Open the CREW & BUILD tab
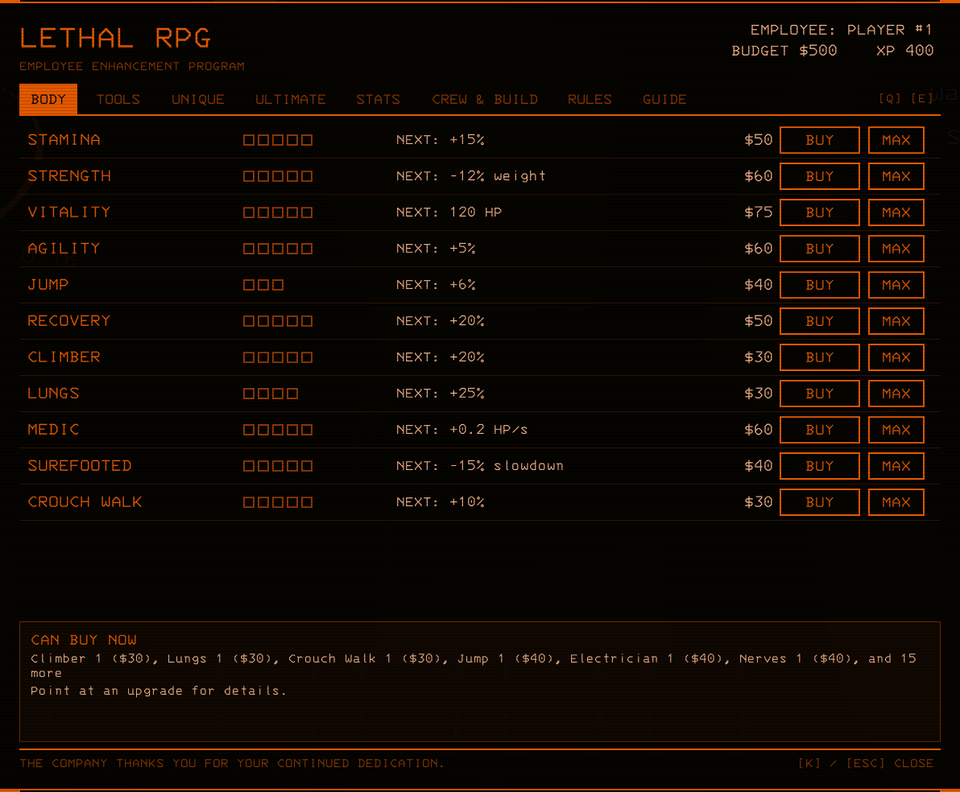Image resolution: width=960 pixels, height=792 pixels. point(484,99)
